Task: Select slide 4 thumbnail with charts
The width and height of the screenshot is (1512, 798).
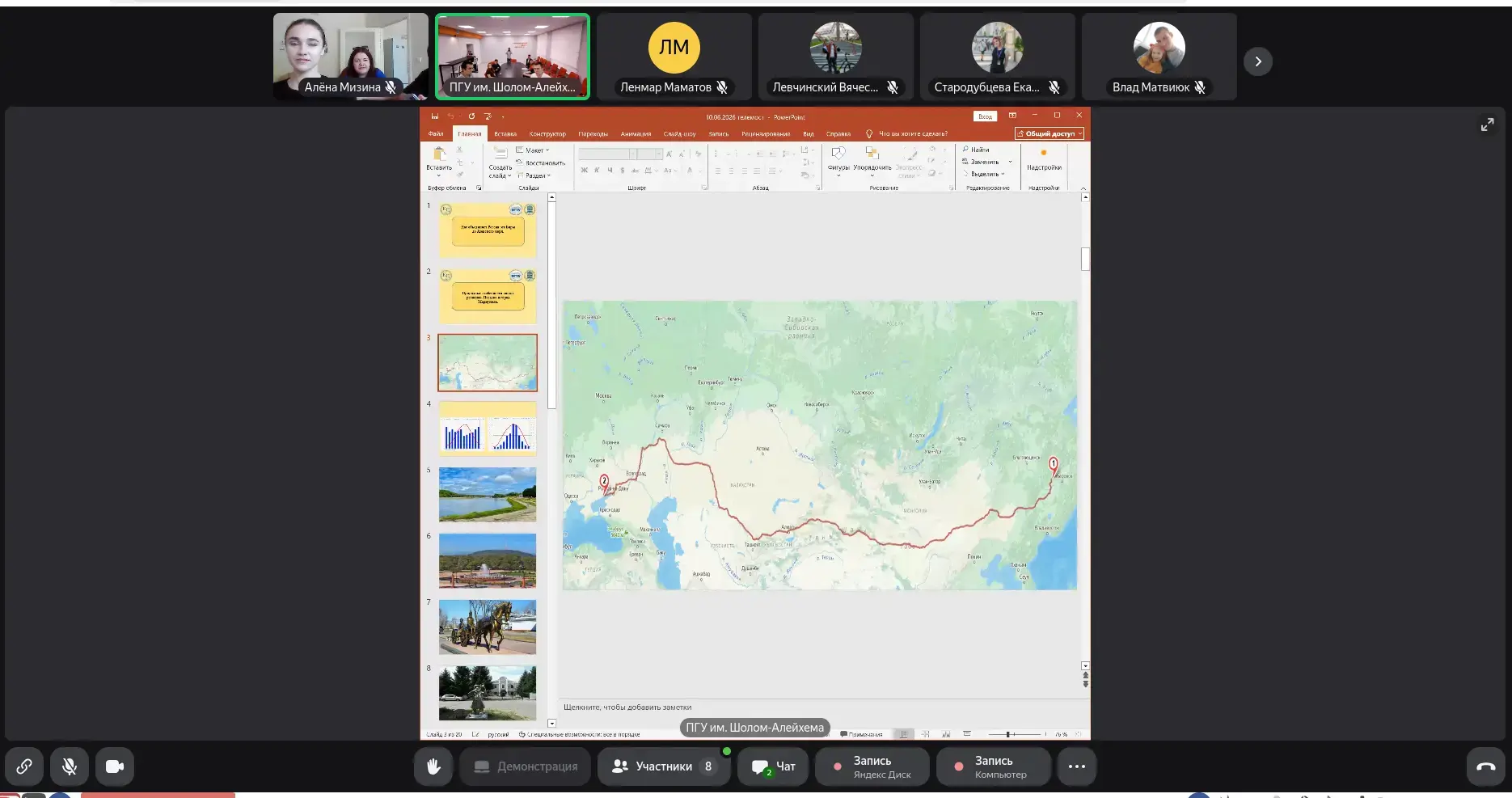Action: [488, 429]
